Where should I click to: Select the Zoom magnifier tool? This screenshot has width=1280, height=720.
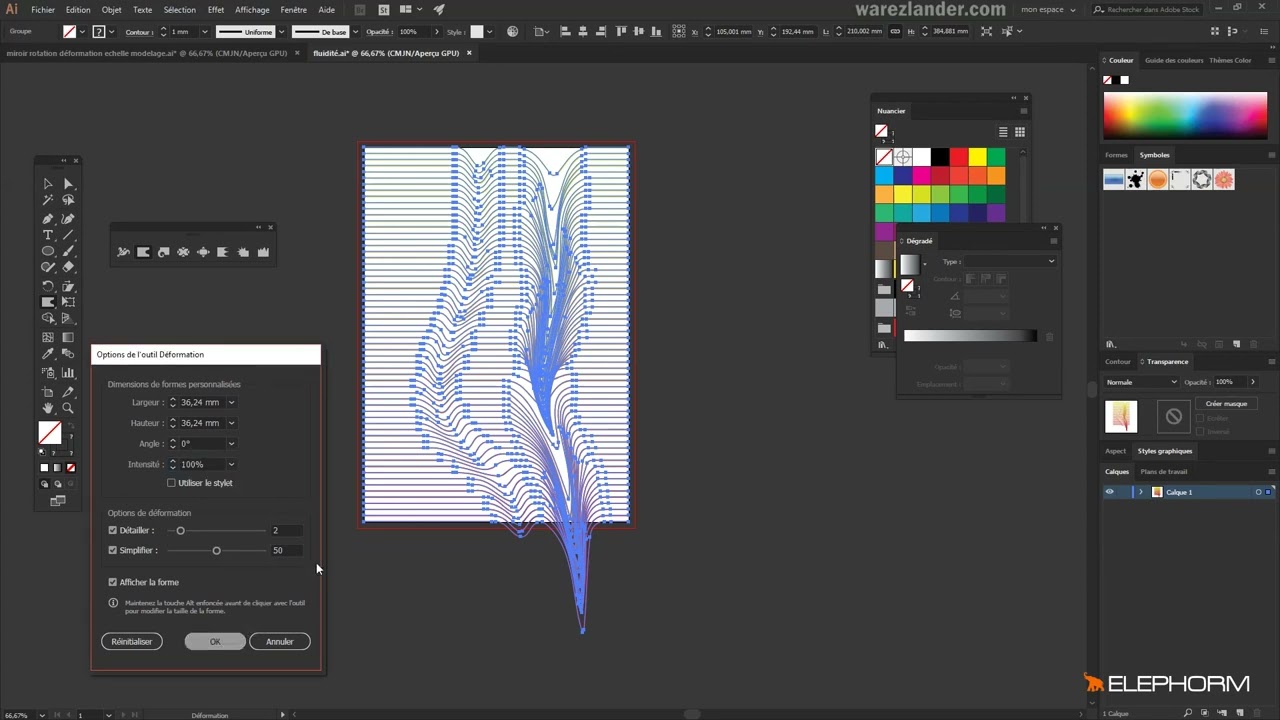click(68, 408)
